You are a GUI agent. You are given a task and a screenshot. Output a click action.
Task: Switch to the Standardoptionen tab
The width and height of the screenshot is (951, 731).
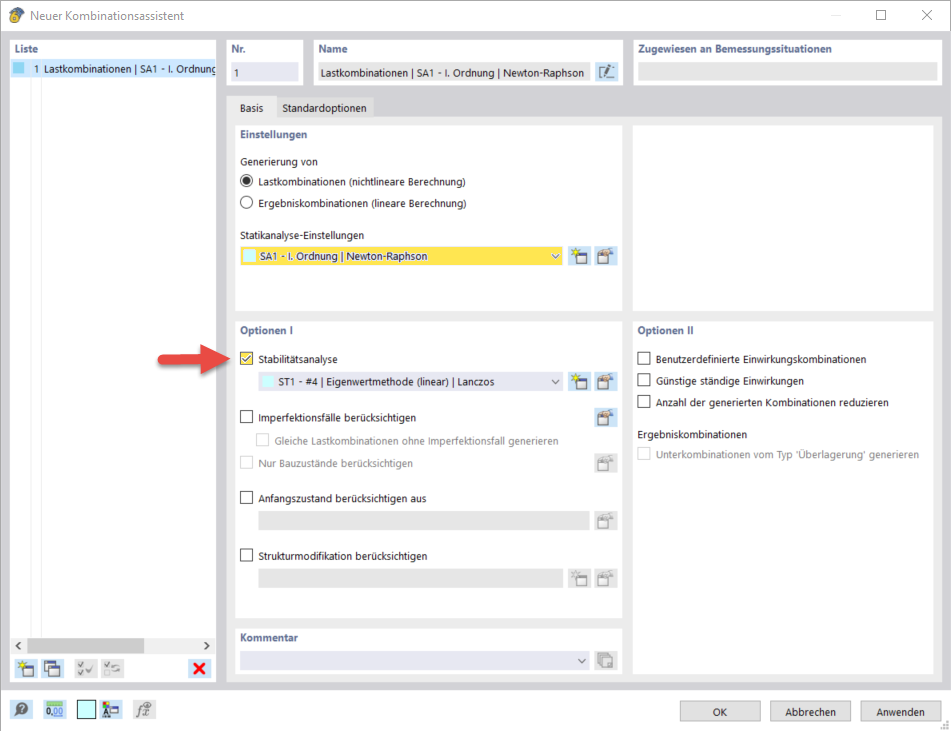tap(325, 106)
